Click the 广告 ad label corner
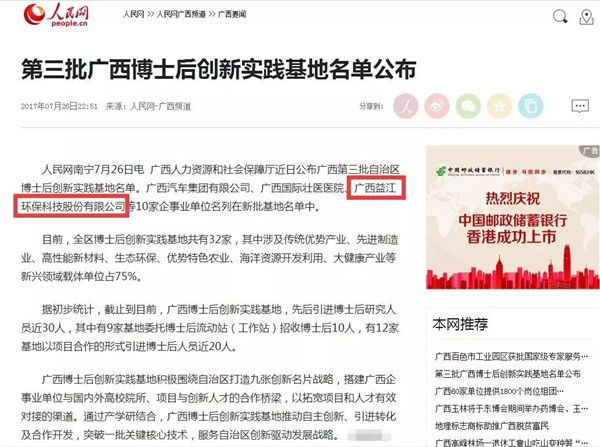Viewport: 600px width, 447px height. (x=591, y=151)
